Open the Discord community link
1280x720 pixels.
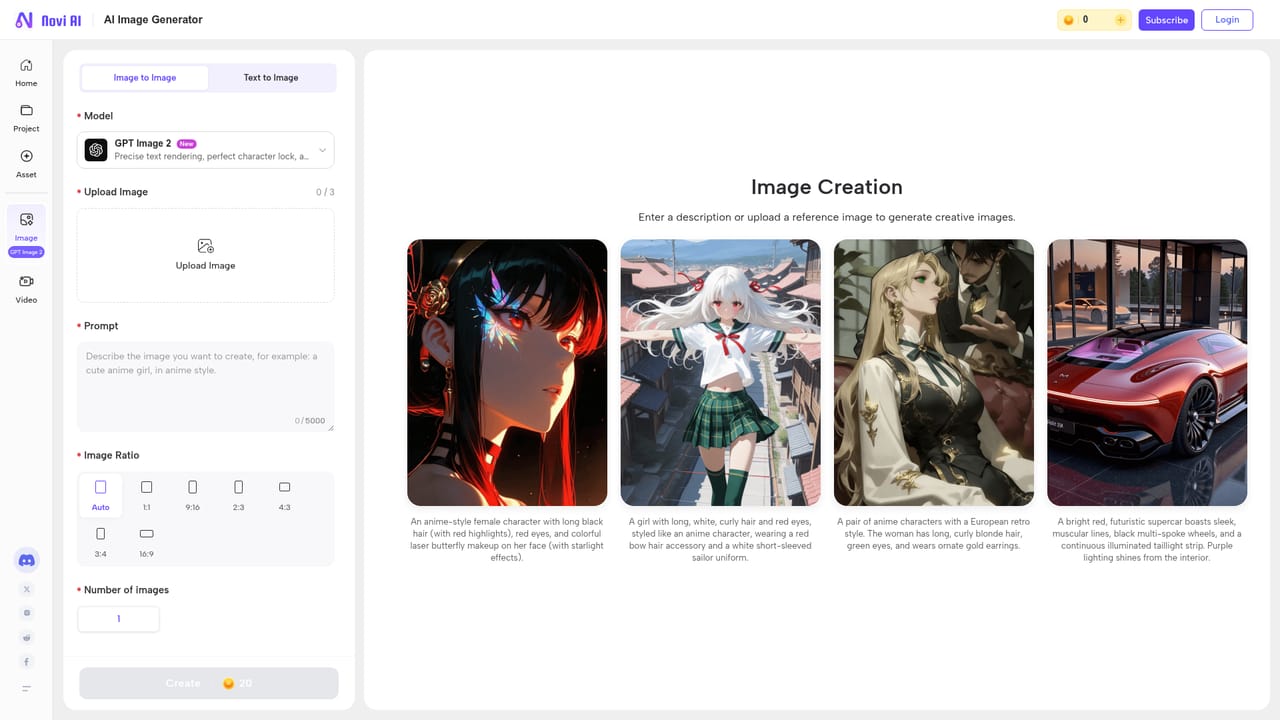(27, 561)
